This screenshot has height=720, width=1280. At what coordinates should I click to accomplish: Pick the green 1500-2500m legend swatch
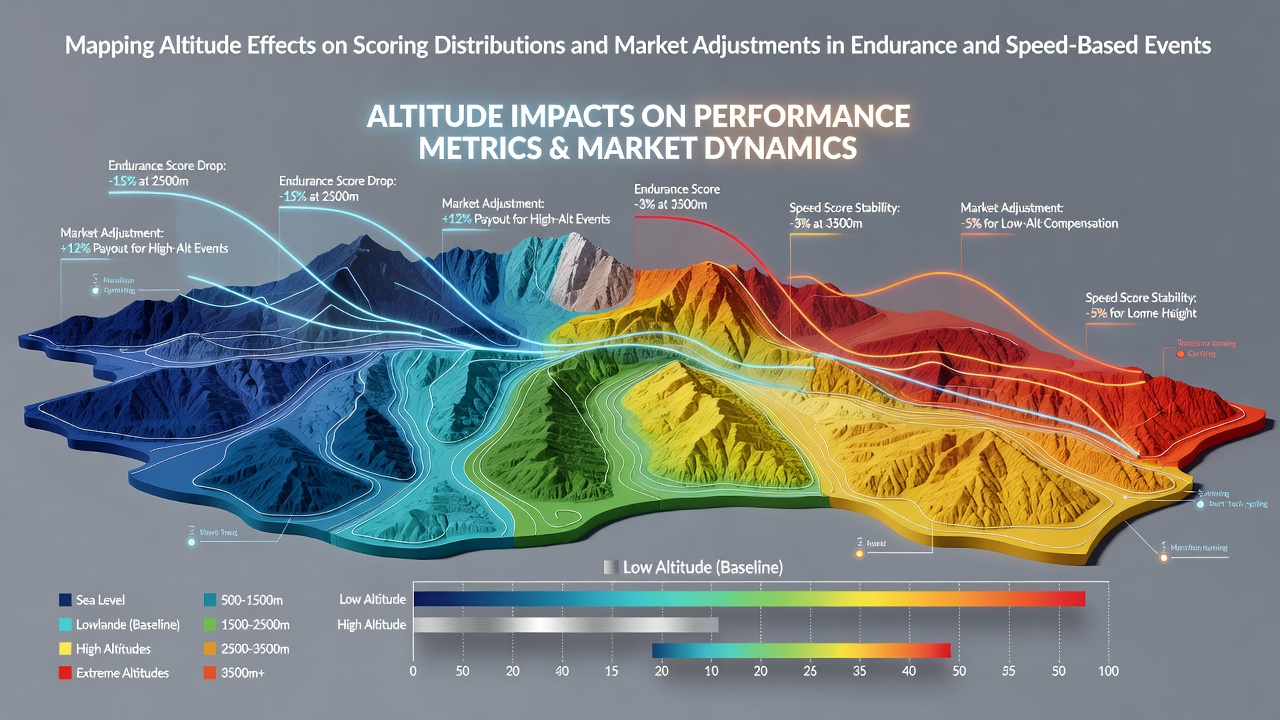(x=209, y=625)
